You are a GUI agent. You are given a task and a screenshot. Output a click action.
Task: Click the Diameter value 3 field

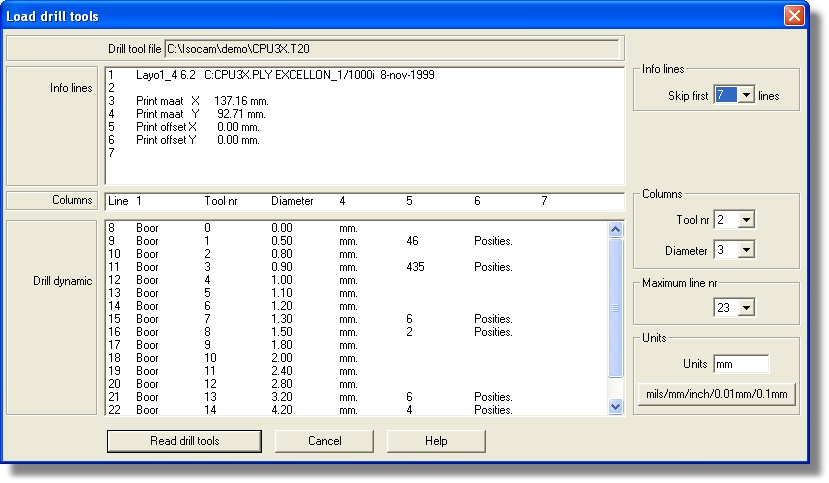[x=725, y=249]
